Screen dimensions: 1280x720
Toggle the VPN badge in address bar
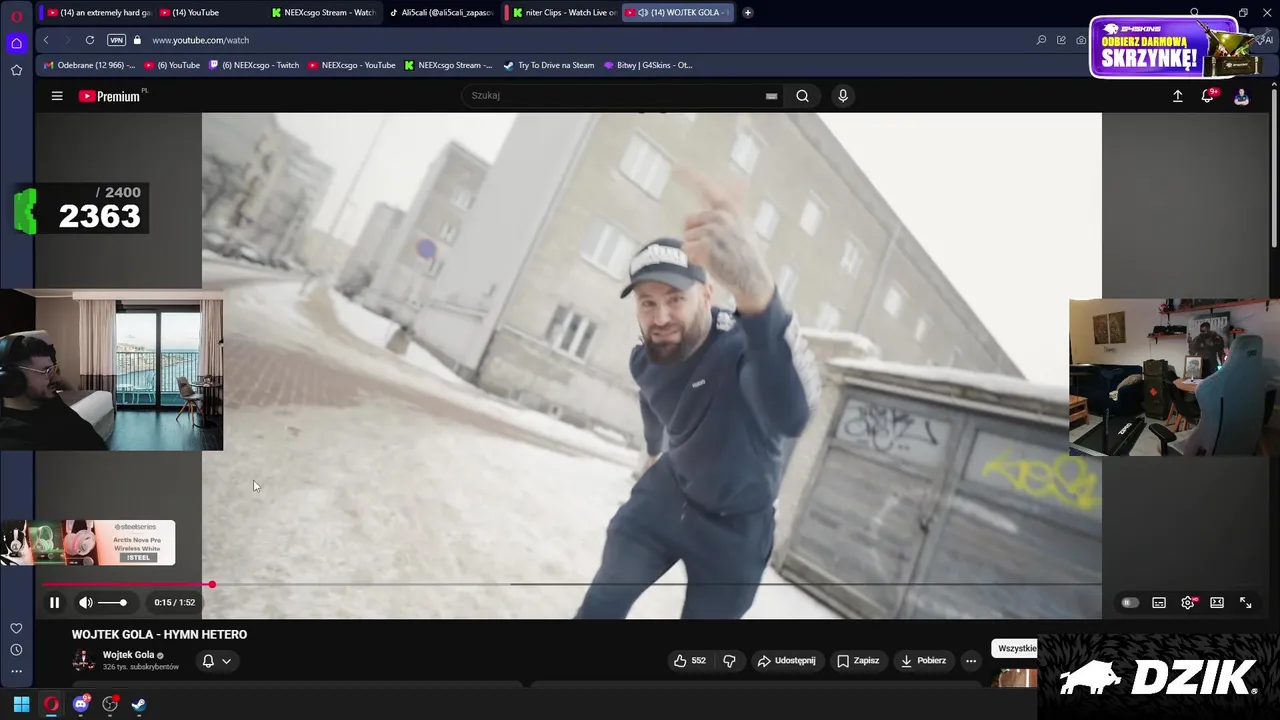(116, 40)
